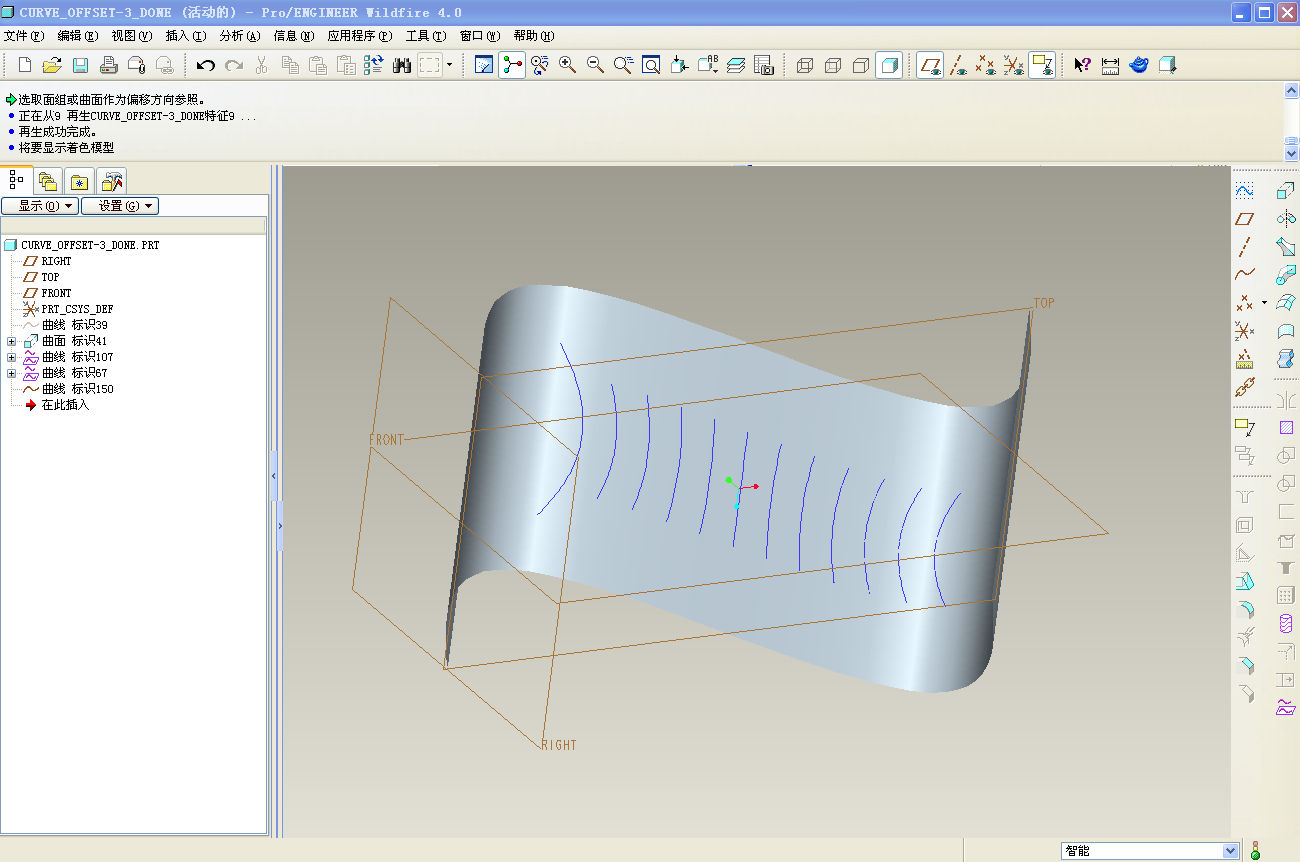Open the 帮助 menu
This screenshot has height=862, width=1300.
pos(534,36)
